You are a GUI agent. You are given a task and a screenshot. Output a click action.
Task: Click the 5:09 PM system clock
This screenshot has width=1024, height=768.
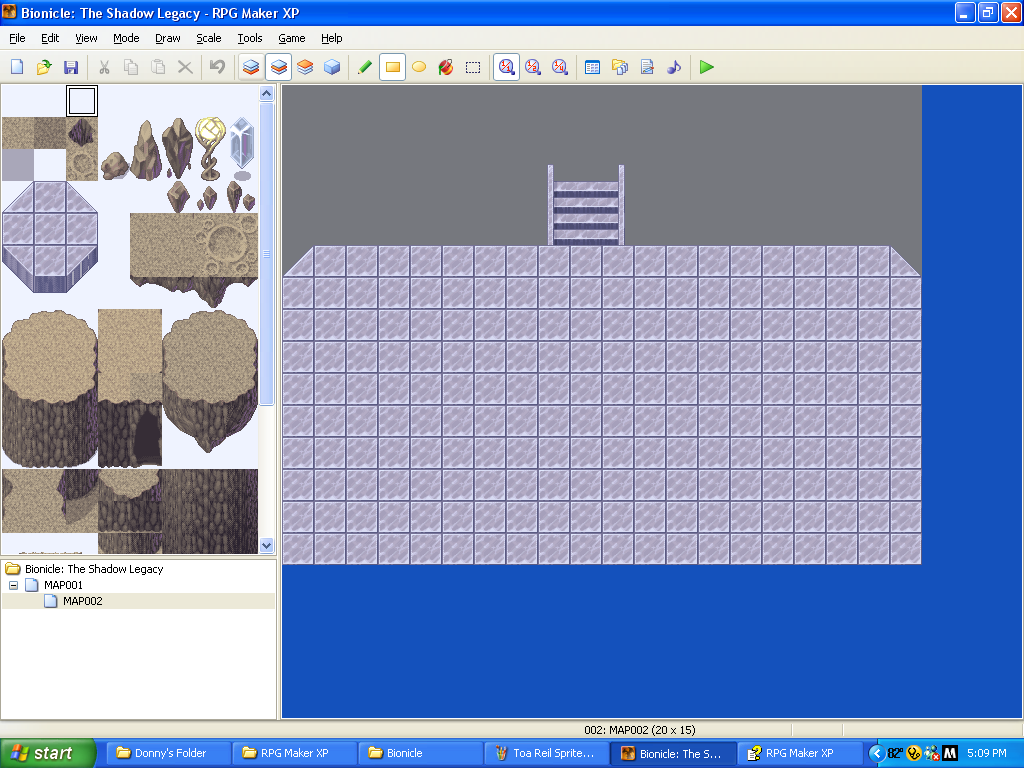click(x=987, y=753)
